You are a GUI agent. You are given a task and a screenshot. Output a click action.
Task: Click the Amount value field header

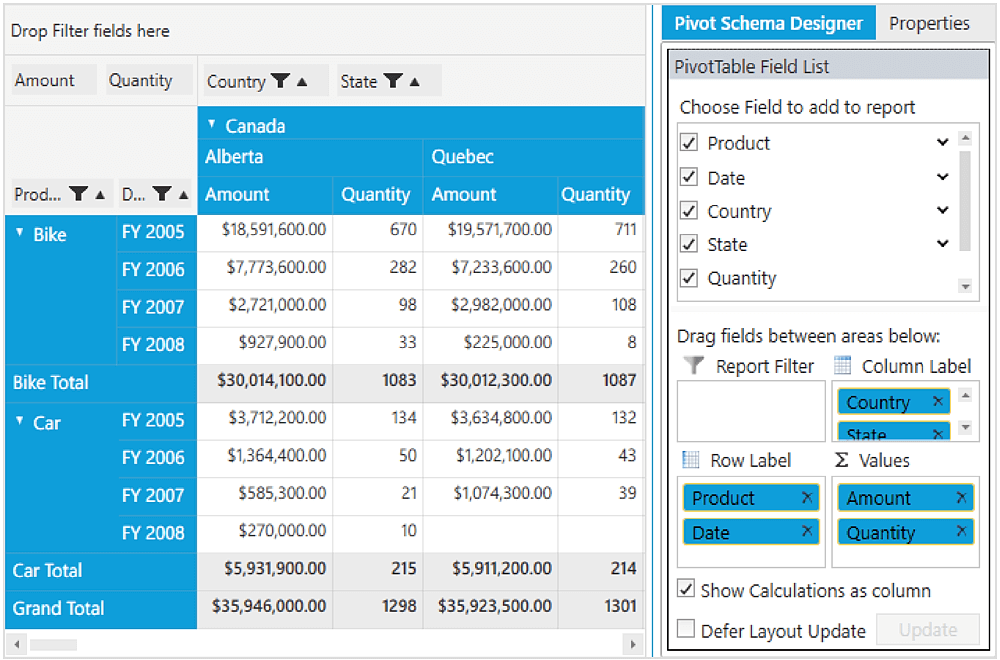click(x=52, y=80)
